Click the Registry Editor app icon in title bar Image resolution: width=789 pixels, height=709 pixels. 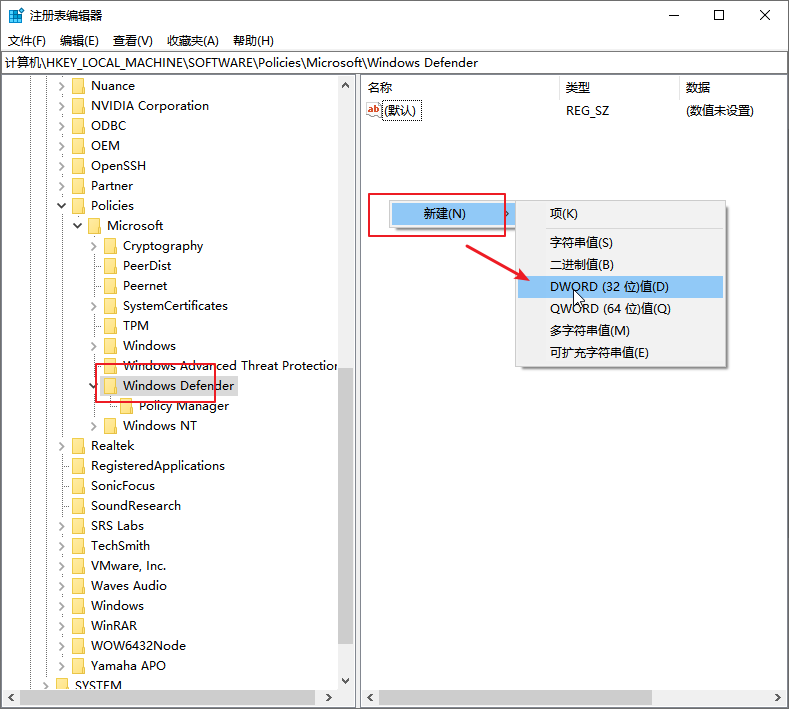(x=16, y=15)
